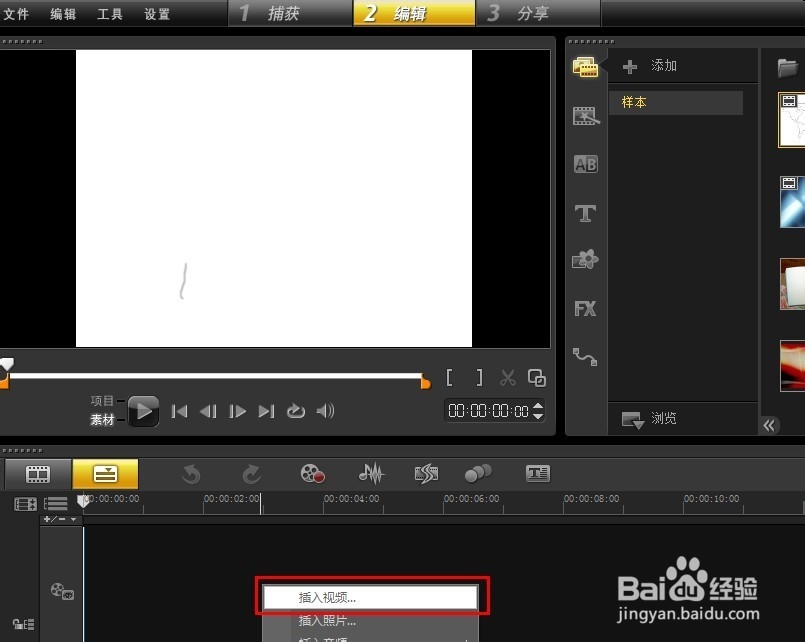Click the import media folder icon
This screenshot has width=805, height=642.
(x=788, y=67)
